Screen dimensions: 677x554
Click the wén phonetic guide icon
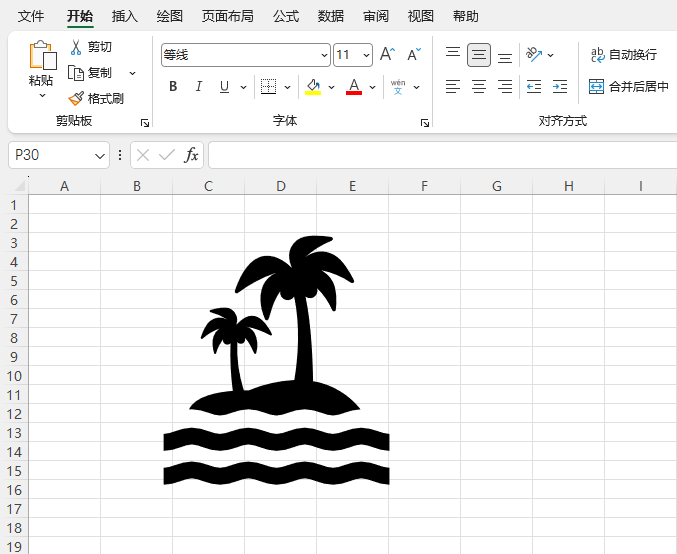[x=398, y=87]
